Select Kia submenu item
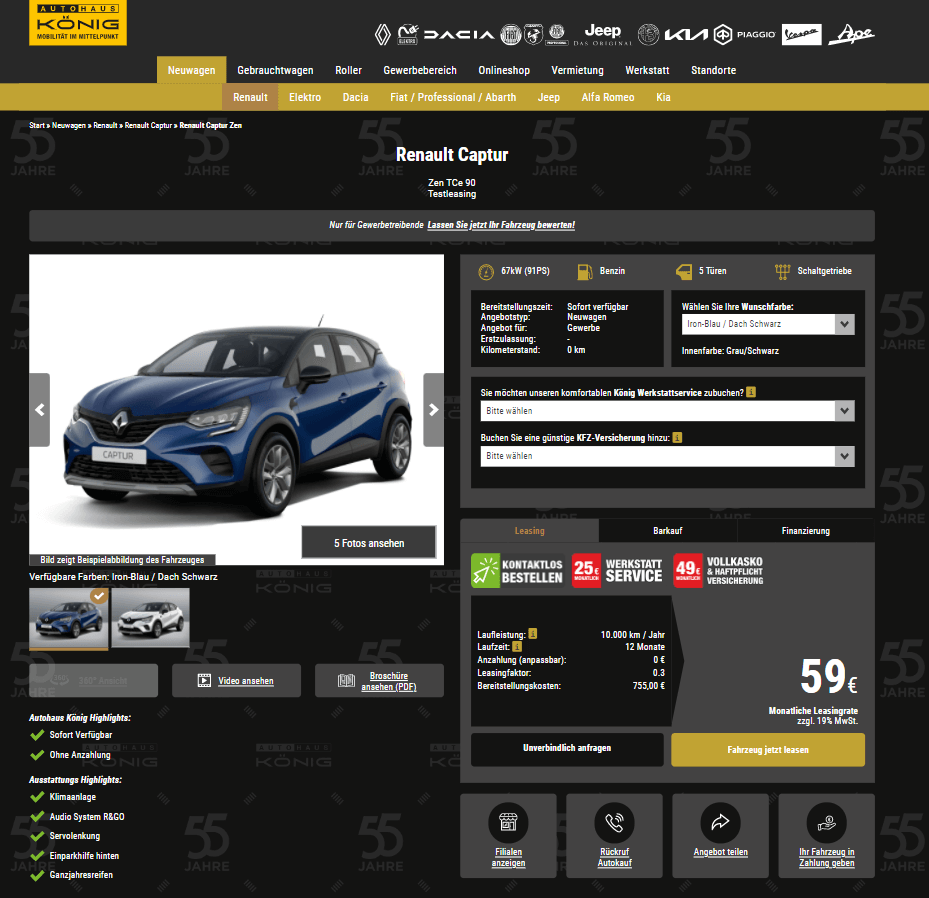Screen dimensions: 929x898 (664, 97)
